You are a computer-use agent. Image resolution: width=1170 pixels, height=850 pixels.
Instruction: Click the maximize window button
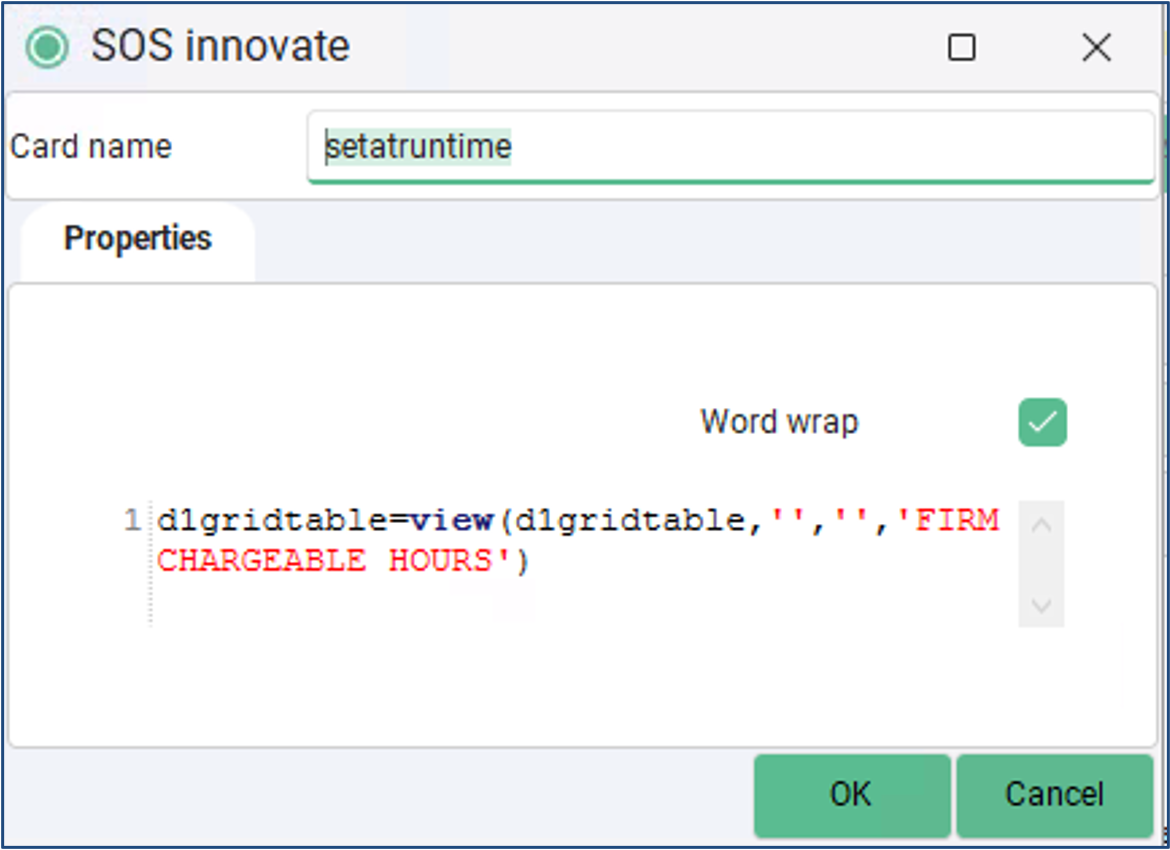point(963,47)
